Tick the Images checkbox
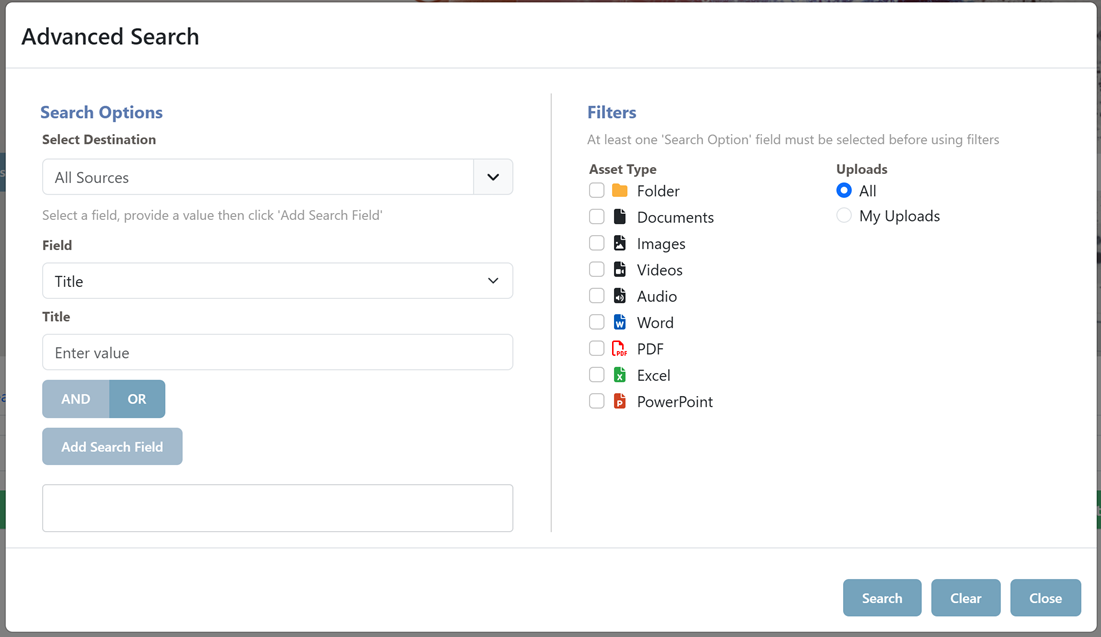 pos(596,243)
